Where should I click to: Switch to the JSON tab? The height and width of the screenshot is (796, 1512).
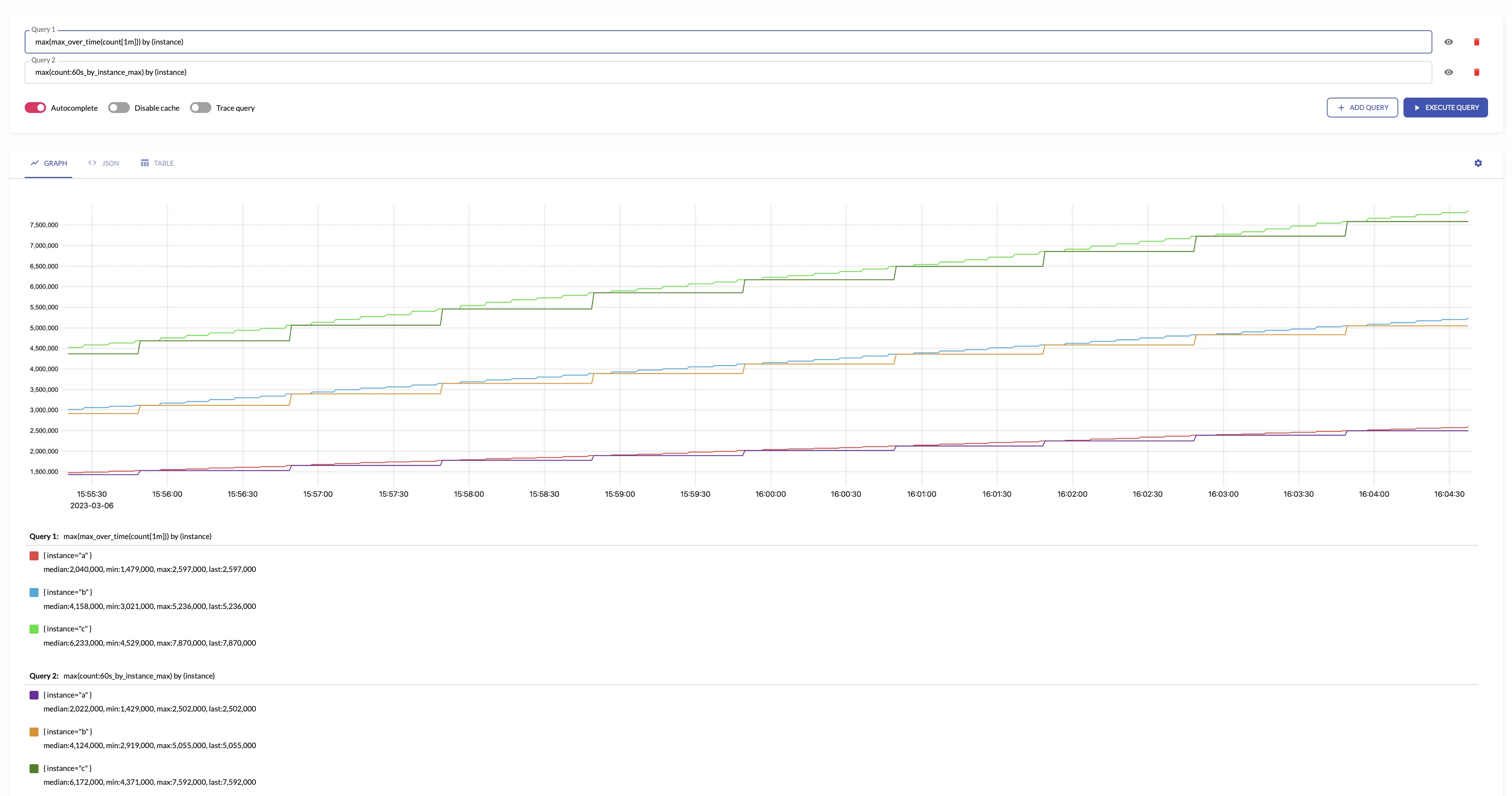[x=104, y=163]
